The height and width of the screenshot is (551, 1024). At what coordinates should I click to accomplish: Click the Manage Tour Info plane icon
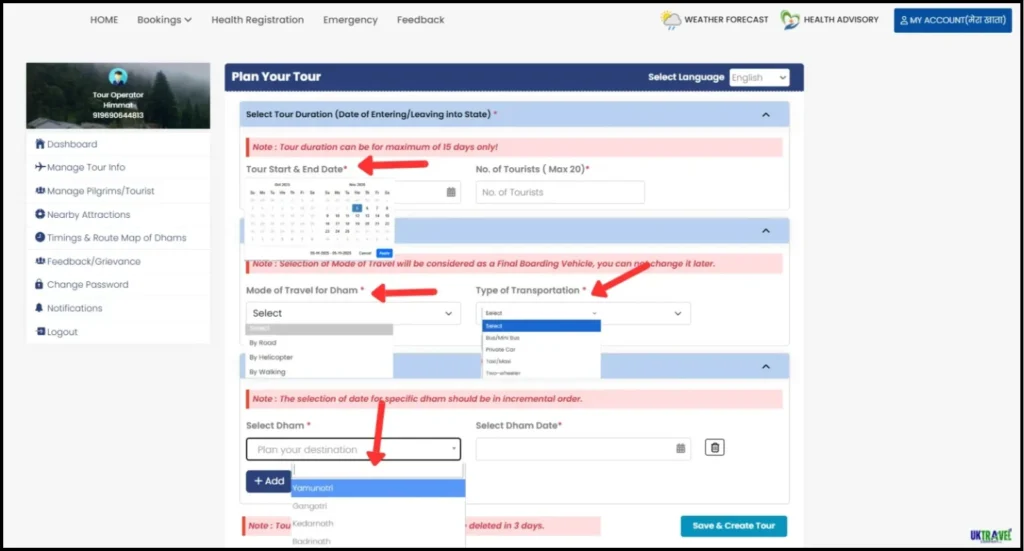coord(40,167)
